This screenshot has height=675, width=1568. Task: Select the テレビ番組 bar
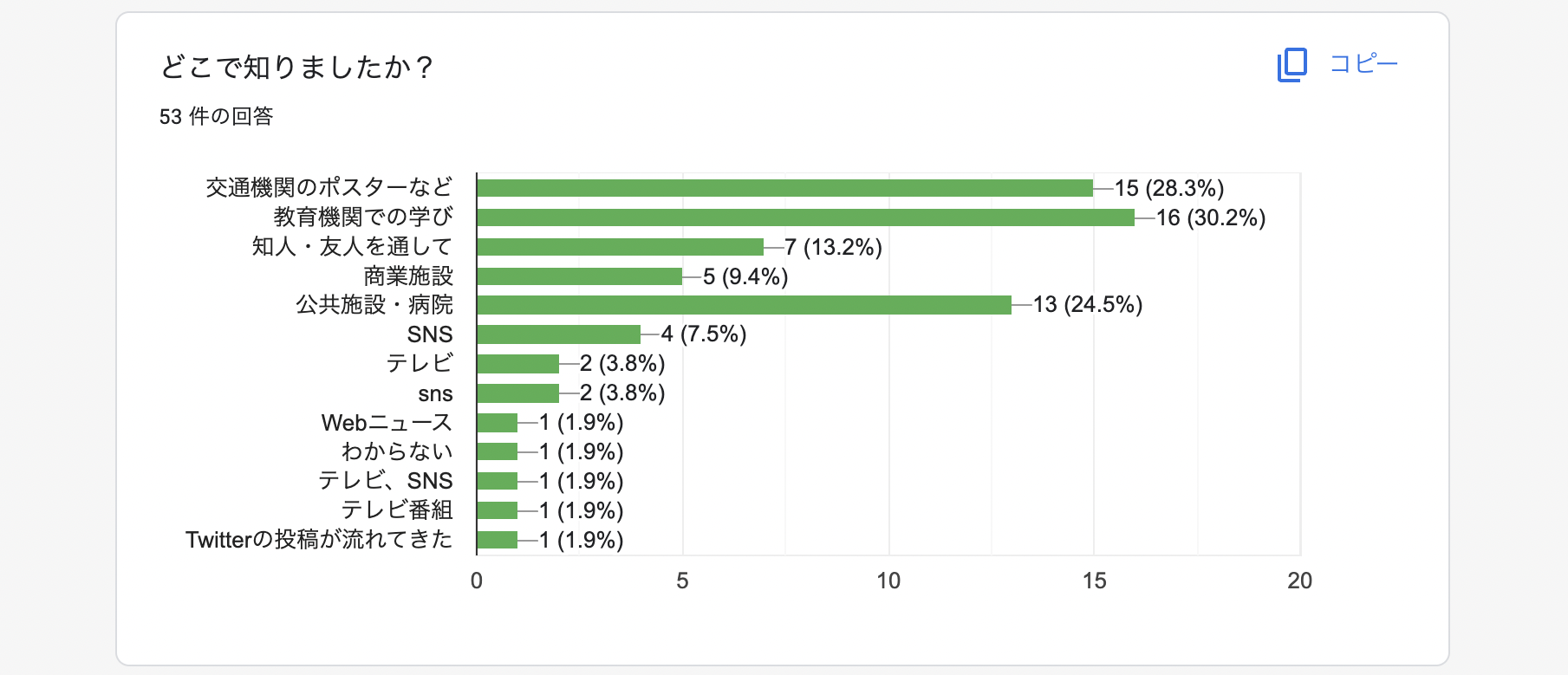tap(498, 510)
